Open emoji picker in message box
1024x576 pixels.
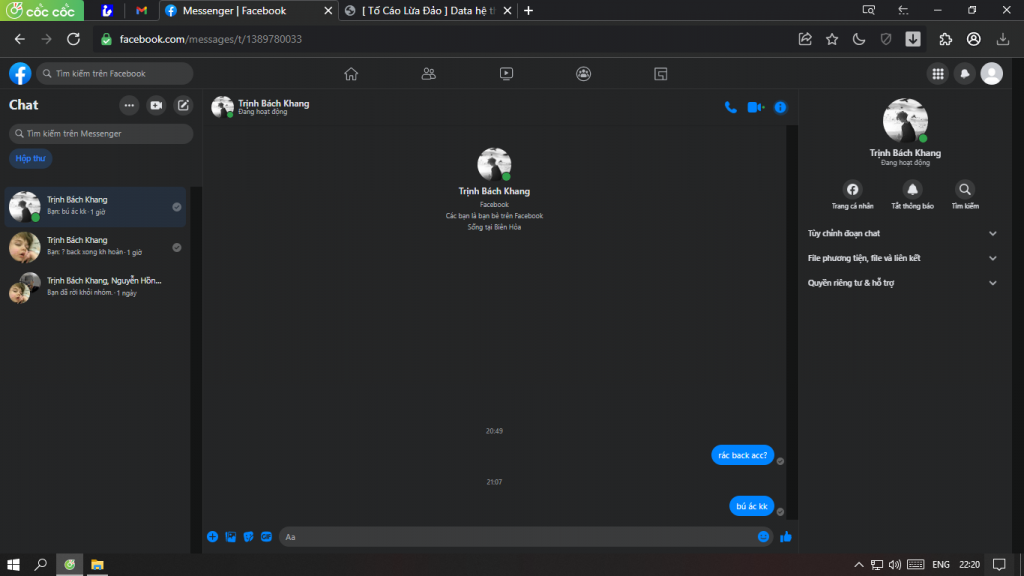click(764, 537)
